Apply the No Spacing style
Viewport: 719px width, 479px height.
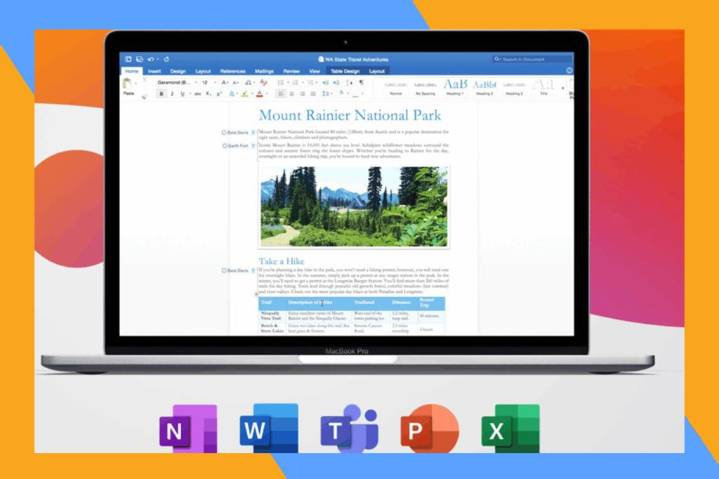[x=425, y=88]
